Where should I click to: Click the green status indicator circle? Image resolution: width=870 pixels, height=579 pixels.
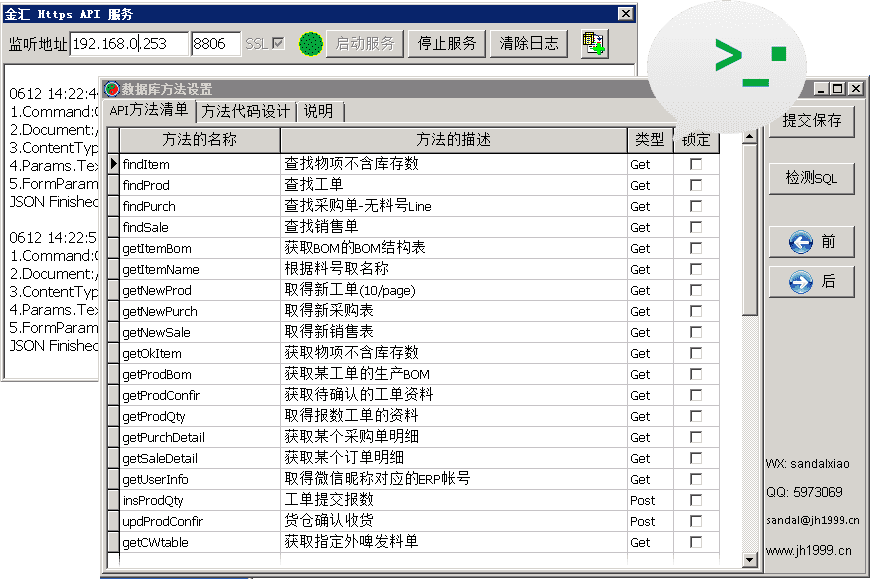pyautogui.click(x=311, y=44)
